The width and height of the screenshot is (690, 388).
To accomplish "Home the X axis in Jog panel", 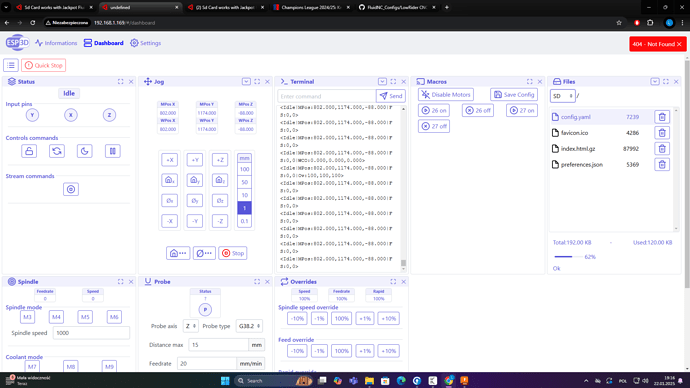I will click(x=169, y=180).
